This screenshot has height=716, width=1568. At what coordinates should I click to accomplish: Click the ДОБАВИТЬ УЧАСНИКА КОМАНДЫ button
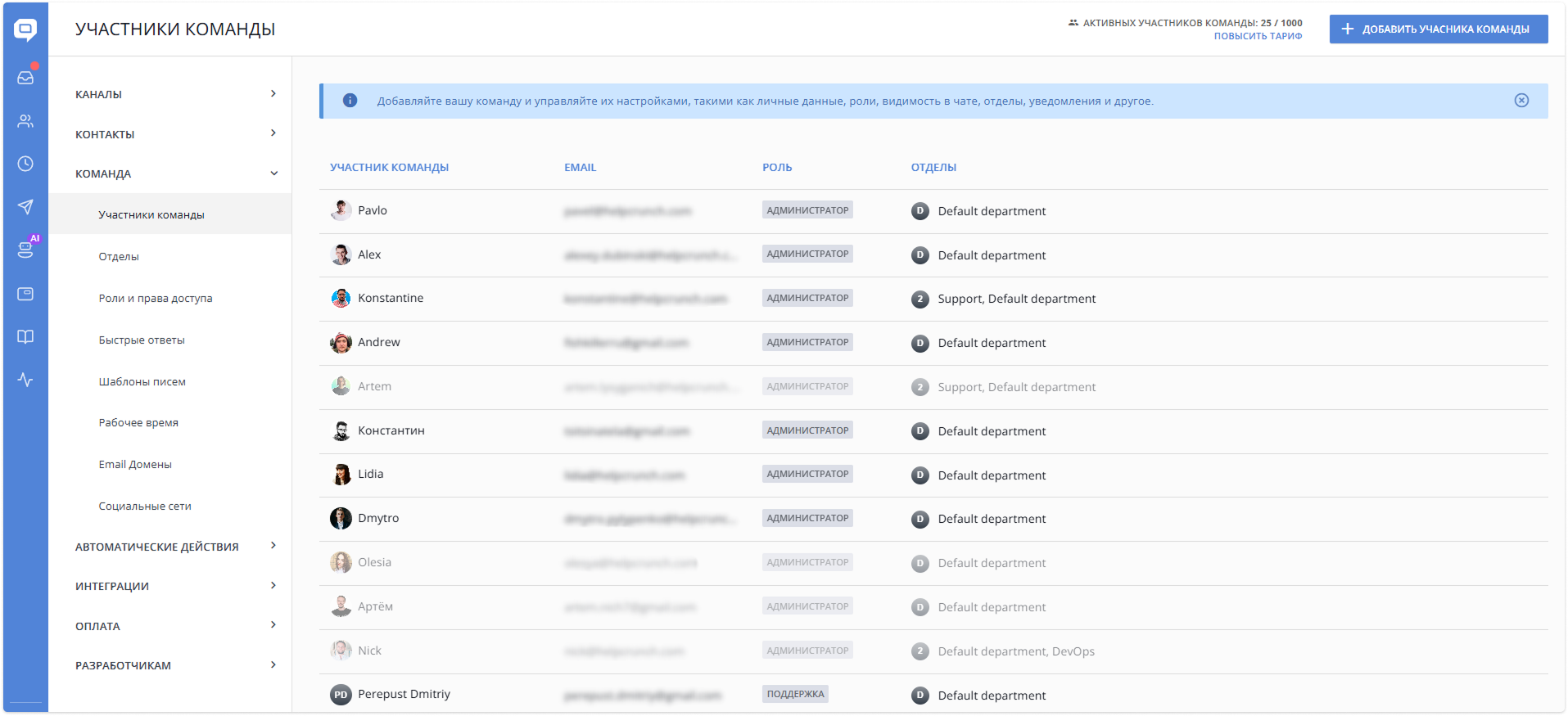click(x=1438, y=29)
